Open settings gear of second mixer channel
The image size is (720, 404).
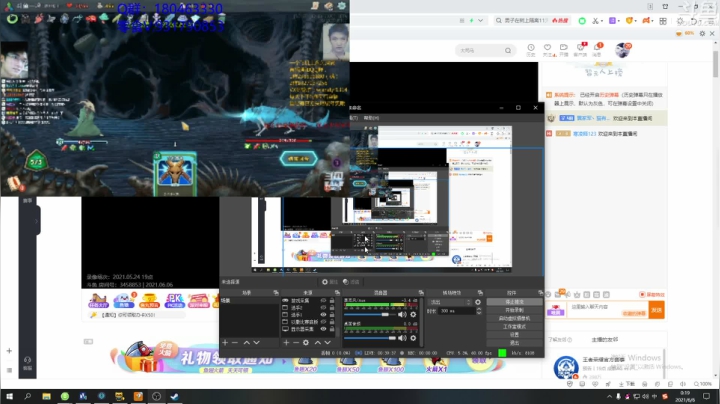coord(413,338)
